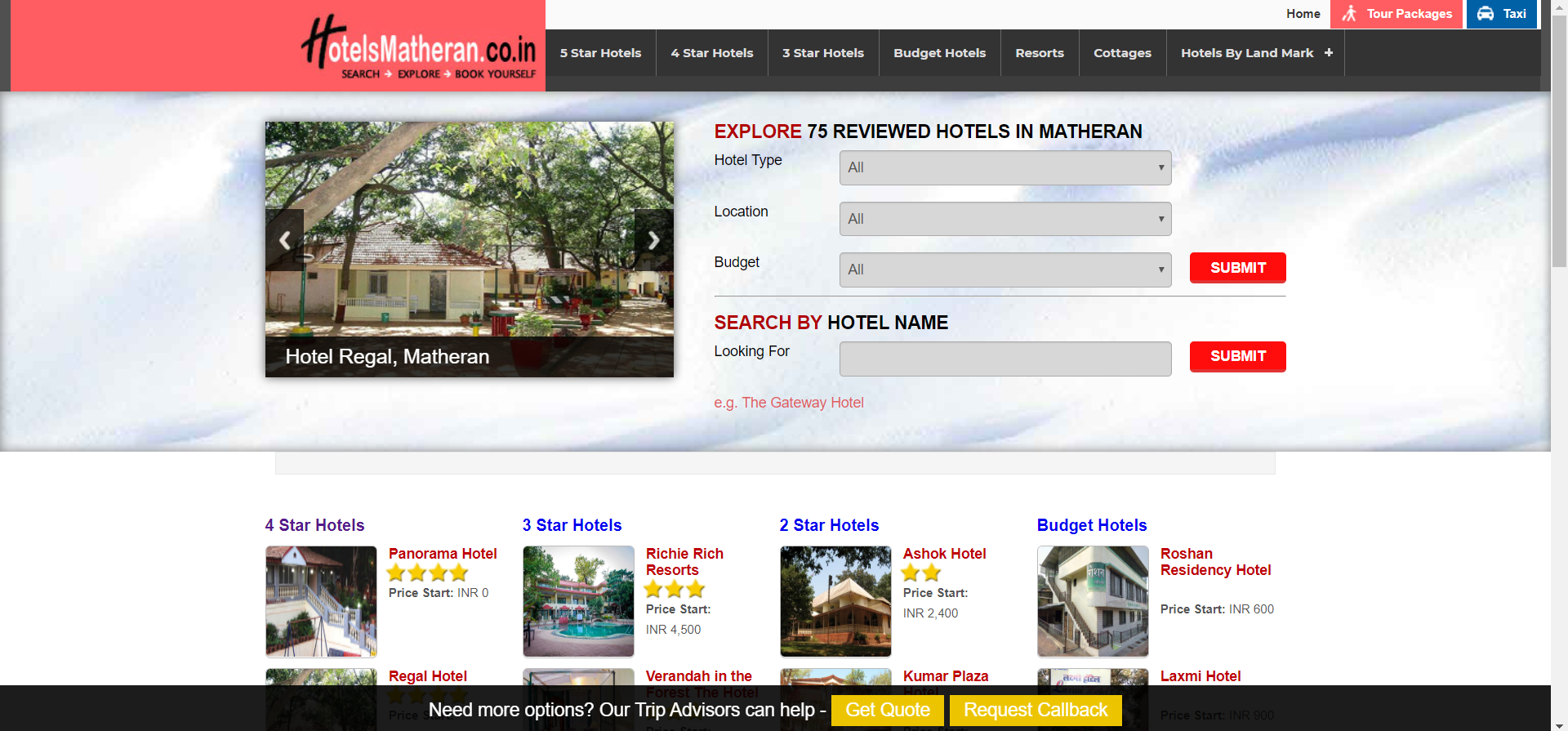Open the 4 Star Hotels menu

(712, 53)
